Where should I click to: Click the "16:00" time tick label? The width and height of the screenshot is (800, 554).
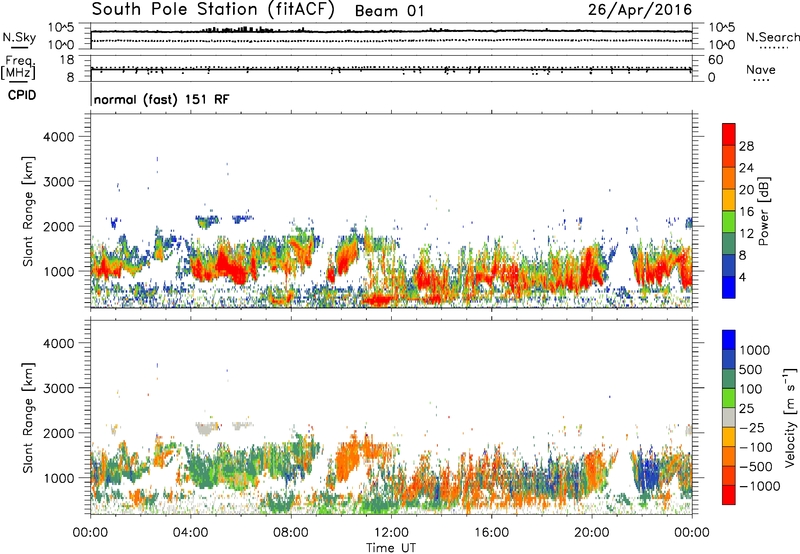491,533
